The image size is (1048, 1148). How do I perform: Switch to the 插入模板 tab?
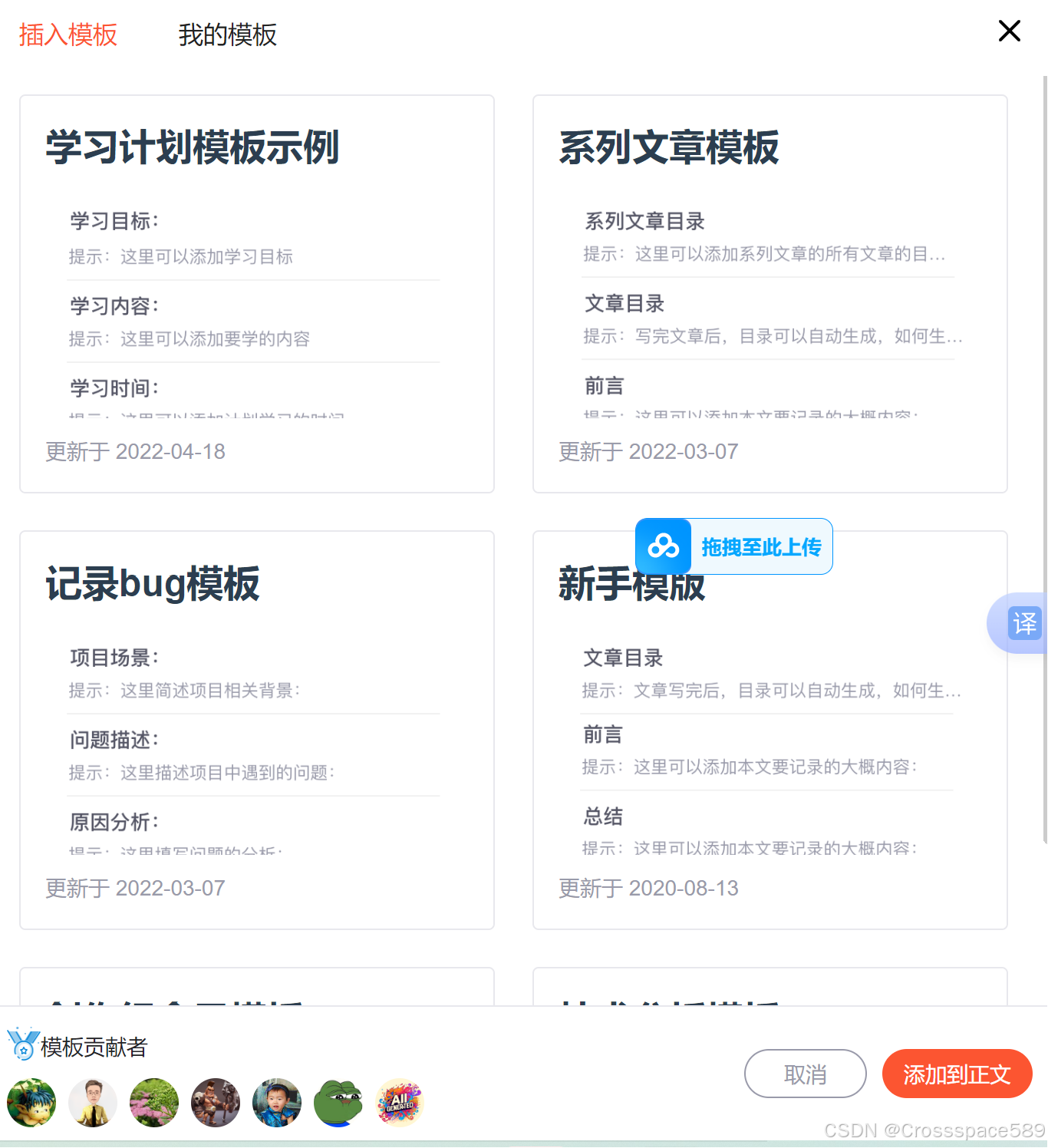tap(68, 35)
